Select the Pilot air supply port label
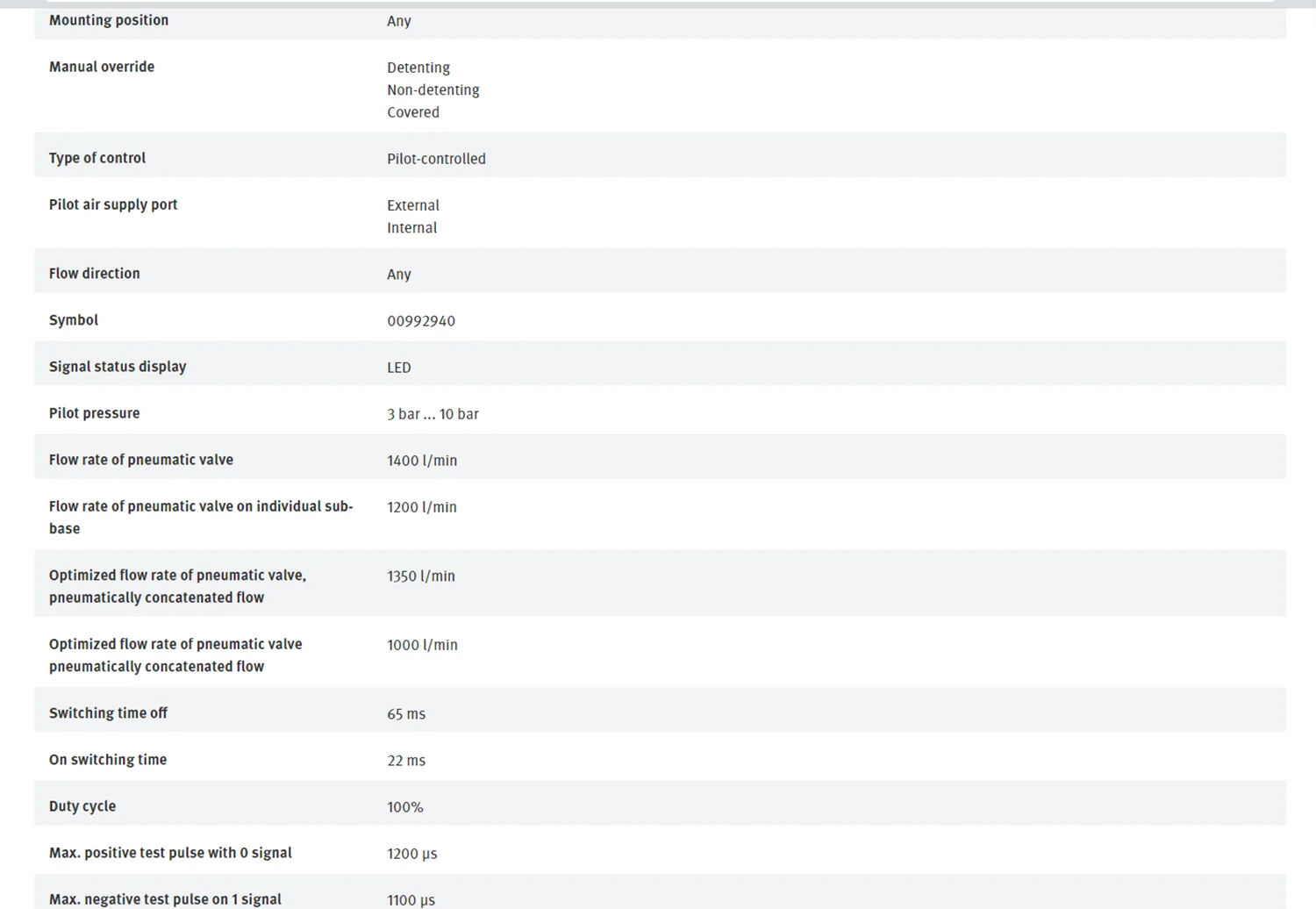 click(113, 204)
